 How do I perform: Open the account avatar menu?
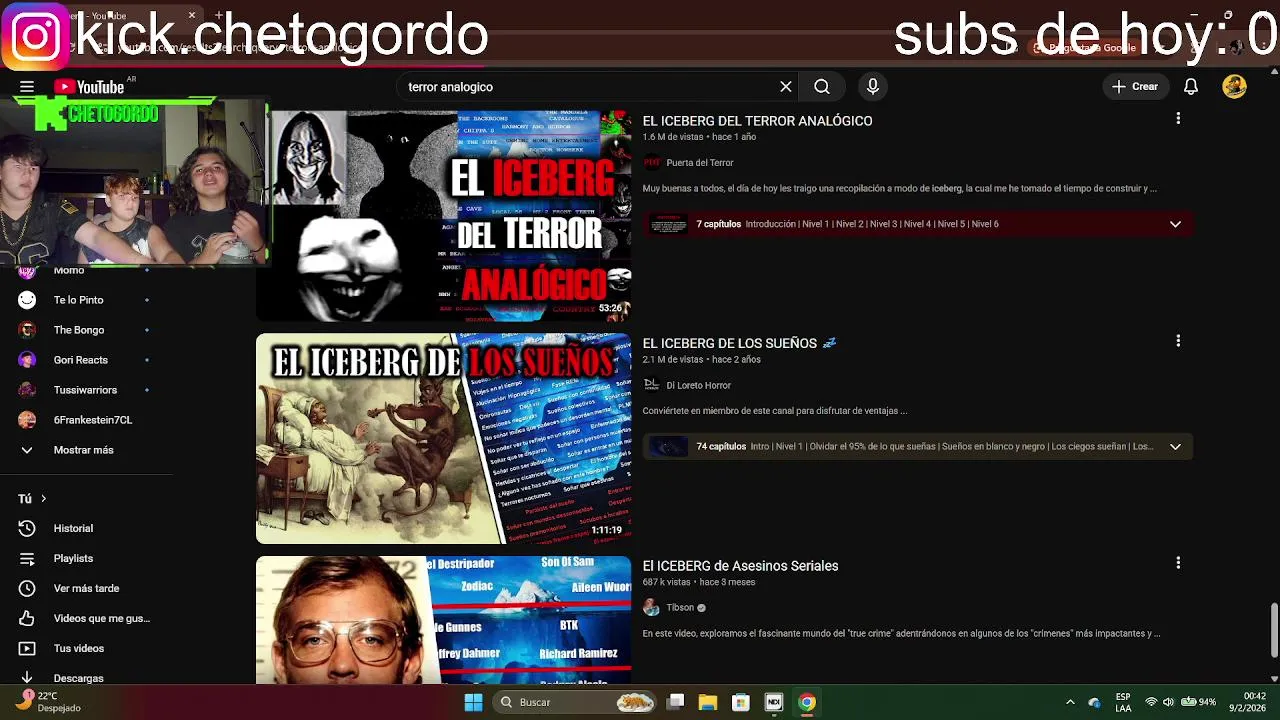click(1235, 87)
